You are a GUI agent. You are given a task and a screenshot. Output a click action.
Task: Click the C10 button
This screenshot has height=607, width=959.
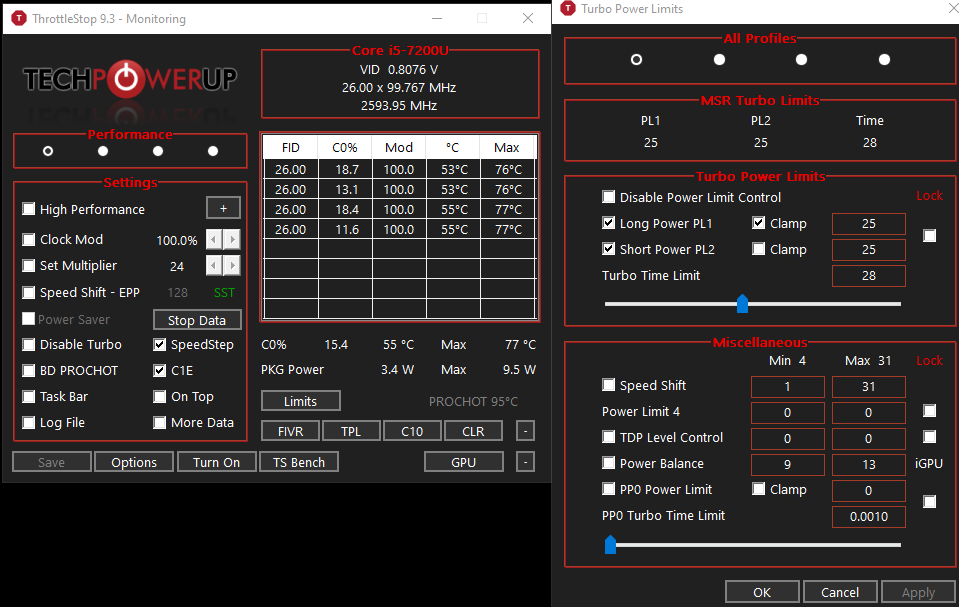coord(412,431)
